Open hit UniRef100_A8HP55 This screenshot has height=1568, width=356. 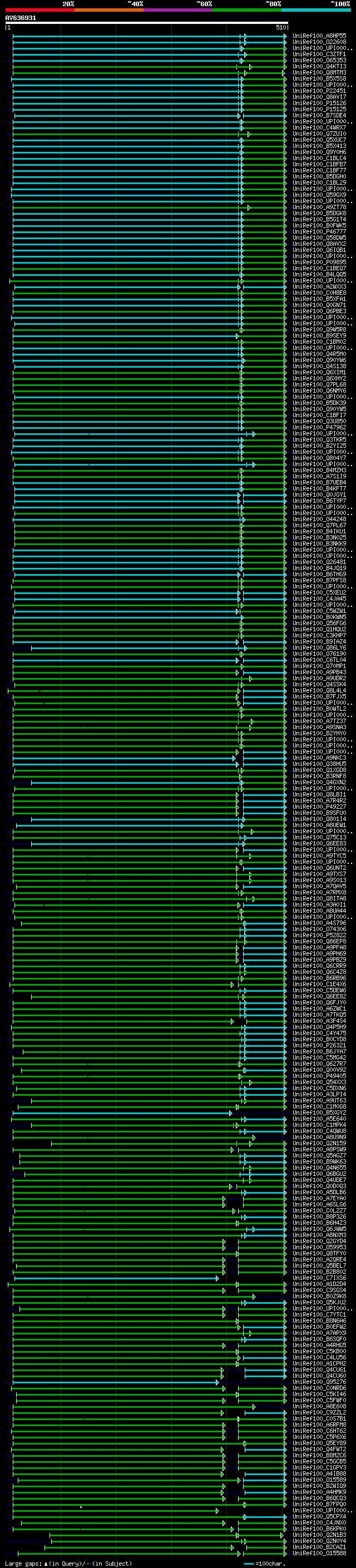click(x=319, y=36)
